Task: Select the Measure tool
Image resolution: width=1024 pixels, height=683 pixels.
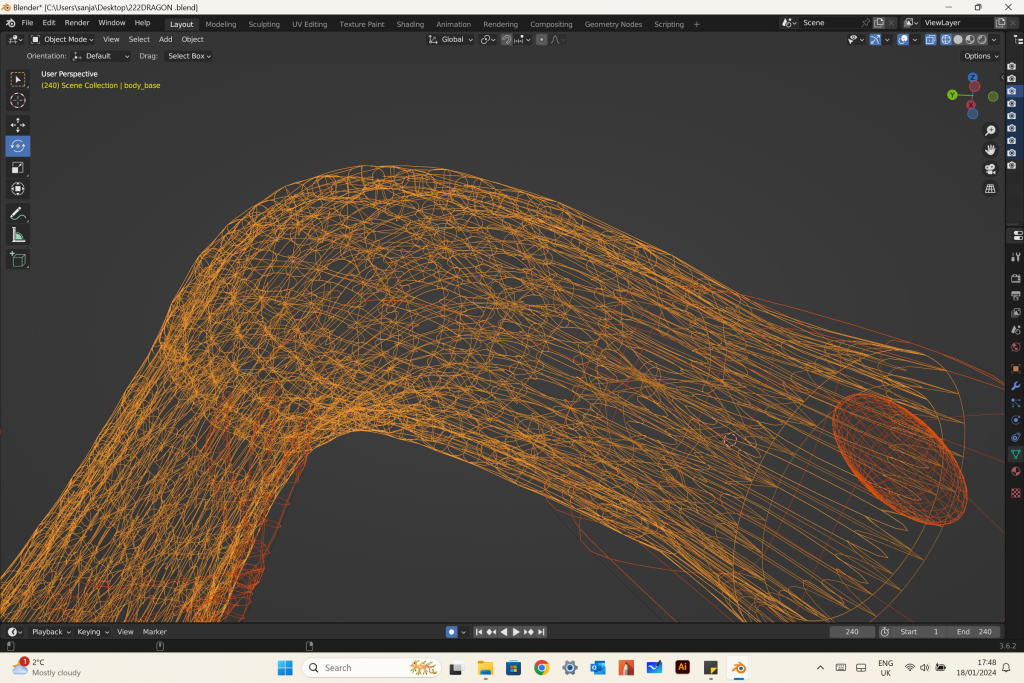Action: coord(18,235)
